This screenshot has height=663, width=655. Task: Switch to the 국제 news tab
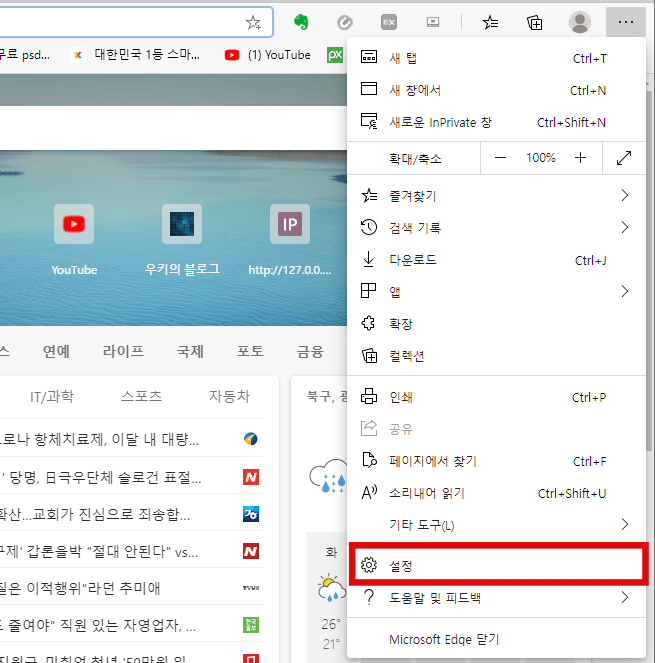(x=190, y=351)
